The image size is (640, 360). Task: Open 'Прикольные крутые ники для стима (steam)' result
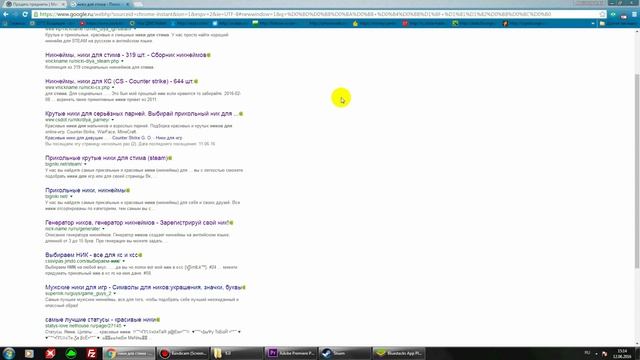coord(106,158)
